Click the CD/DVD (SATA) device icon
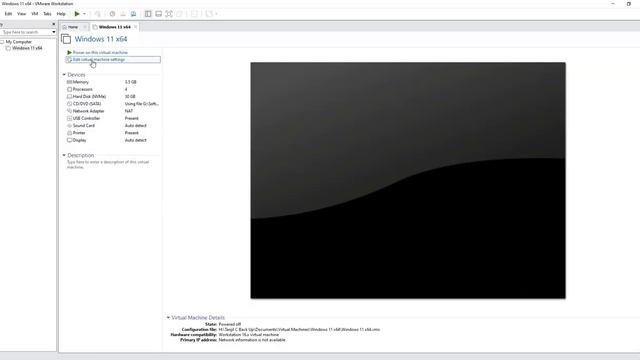 (69, 104)
